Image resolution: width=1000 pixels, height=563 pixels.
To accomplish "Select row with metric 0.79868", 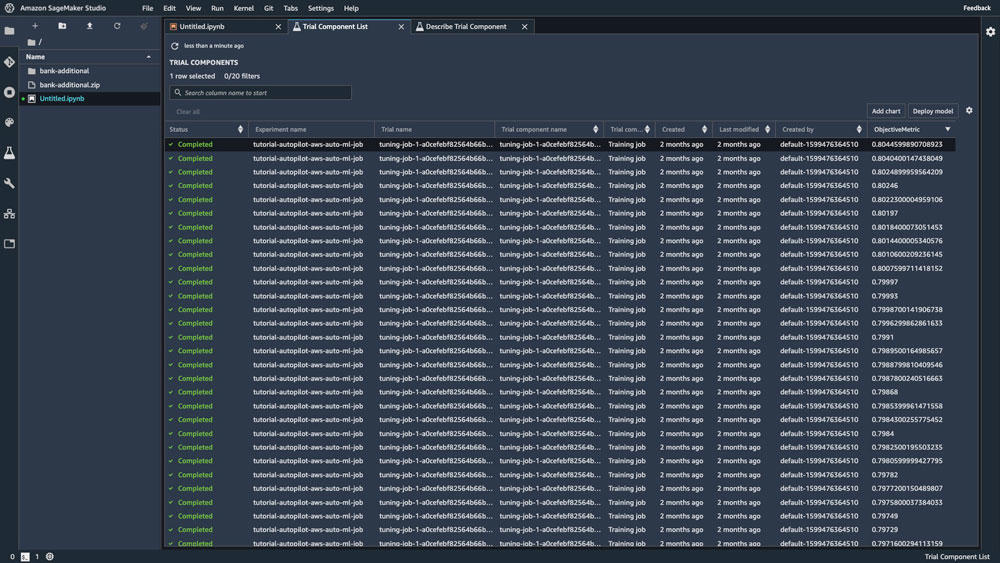I will tap(560, 392).
